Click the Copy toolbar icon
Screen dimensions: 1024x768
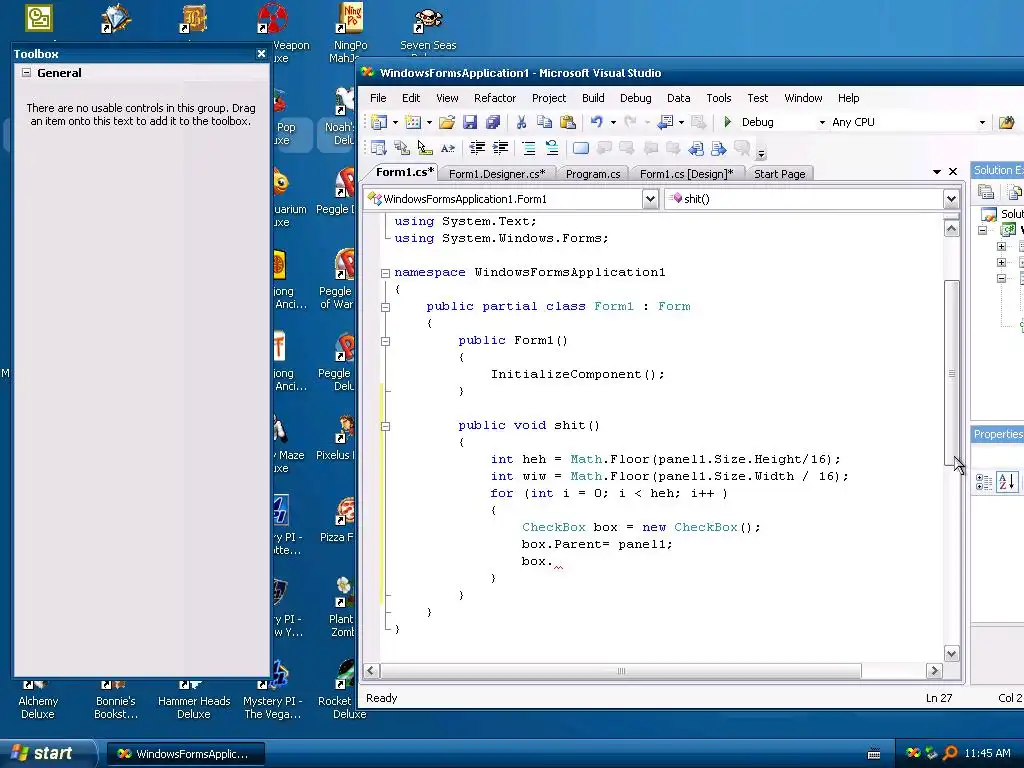click(544, 122)
